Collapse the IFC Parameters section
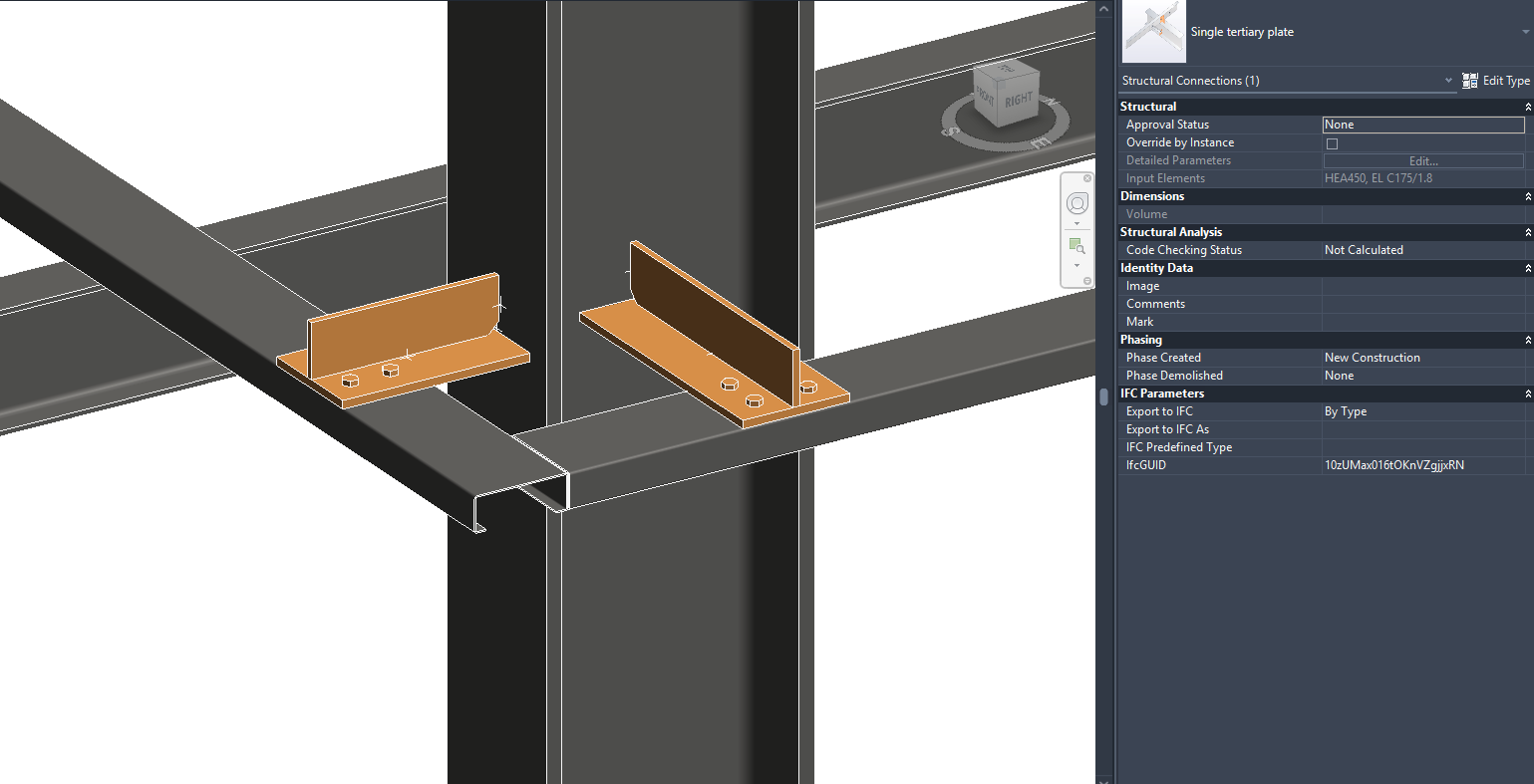 click(1526, 393)
